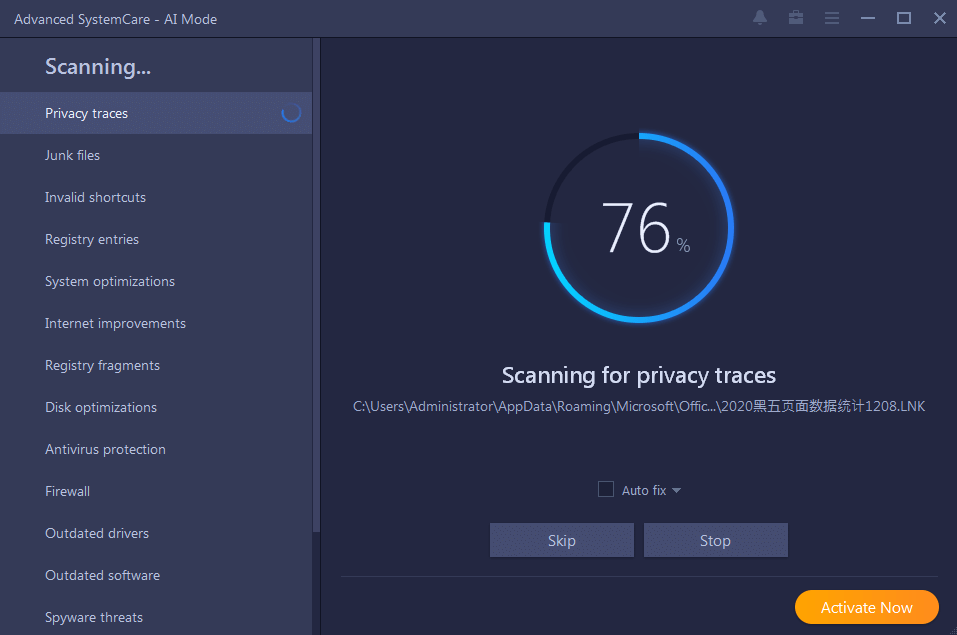Select Invalid shortcuts in the scan list
The image size is (957, 635).
156,197
